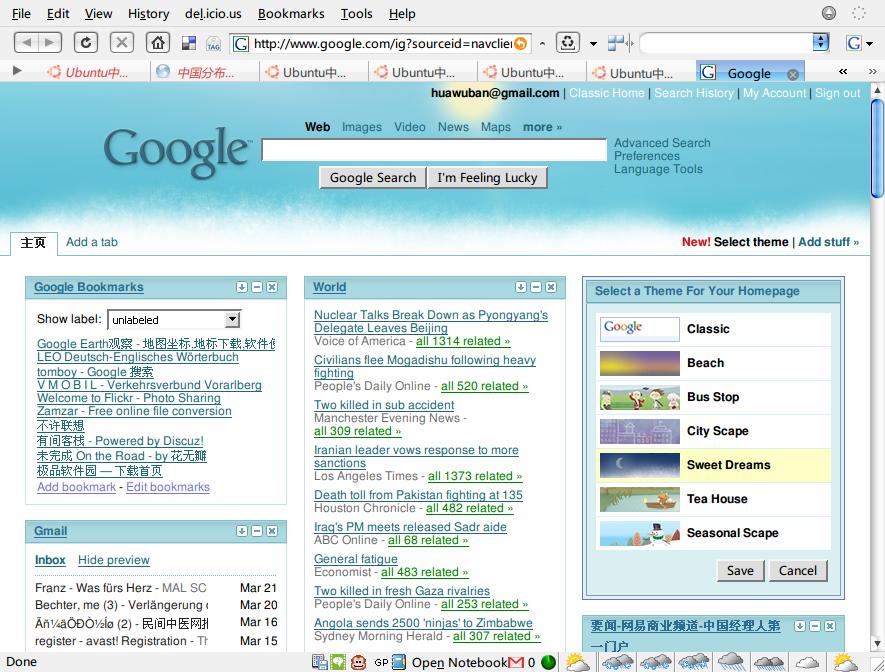Click the leftmost computer status bar icon

point(320,662)
